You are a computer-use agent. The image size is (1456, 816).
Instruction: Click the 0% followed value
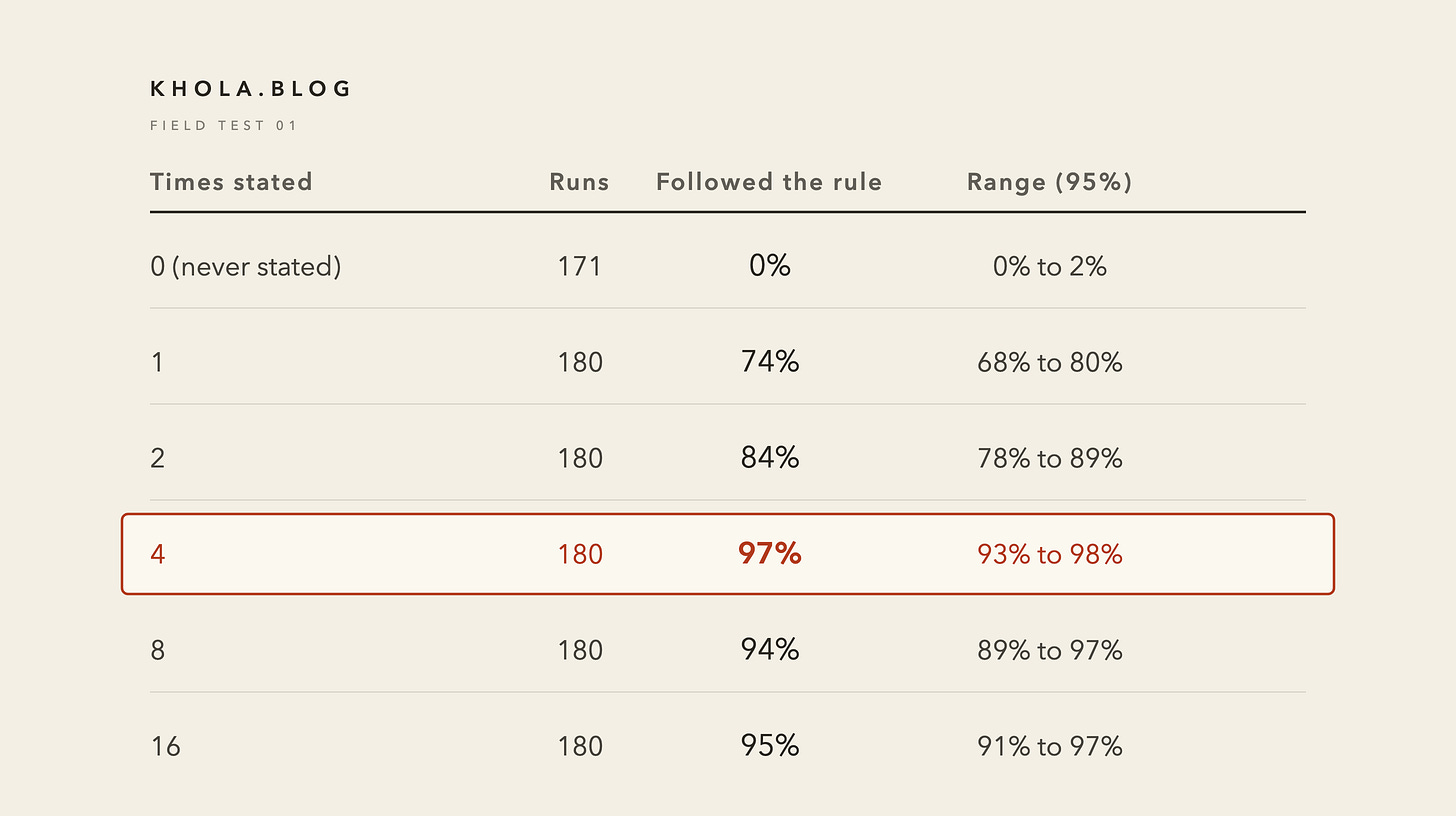click(x=770, y=265)
